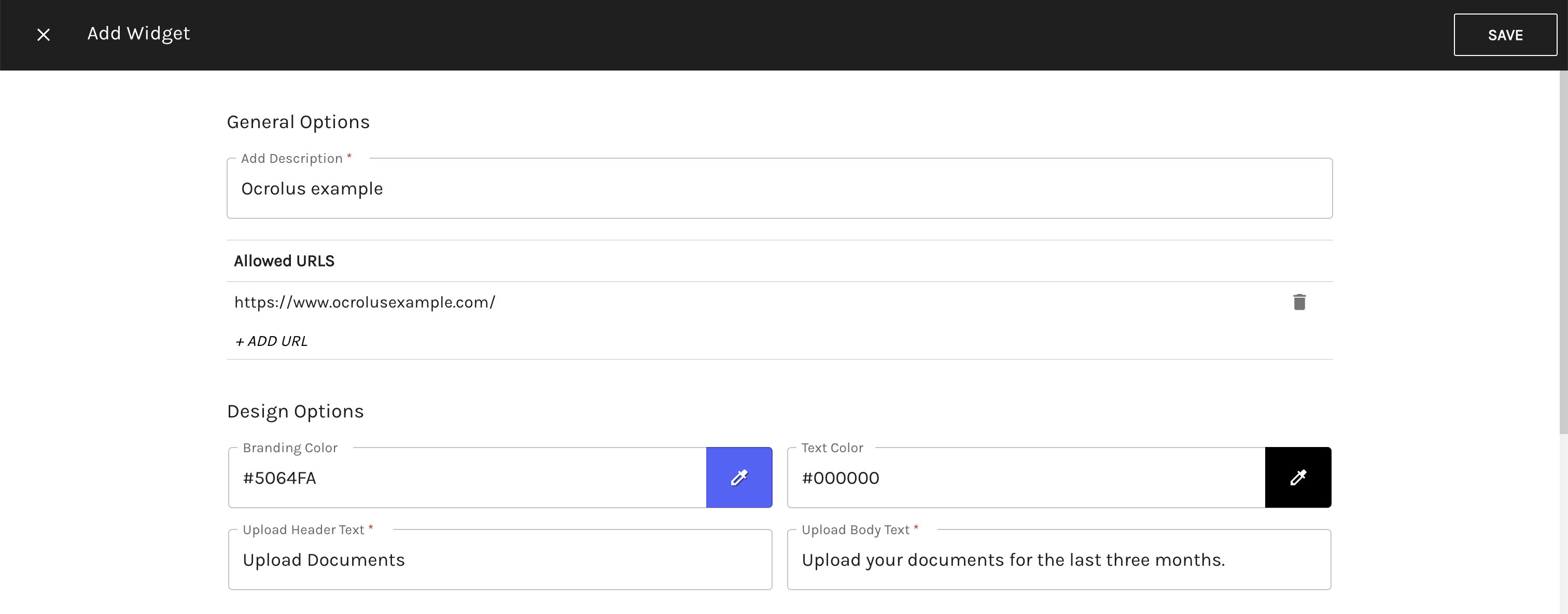Focus the Upload Body Text field

pyautogui.click(x=1058, y=560)
